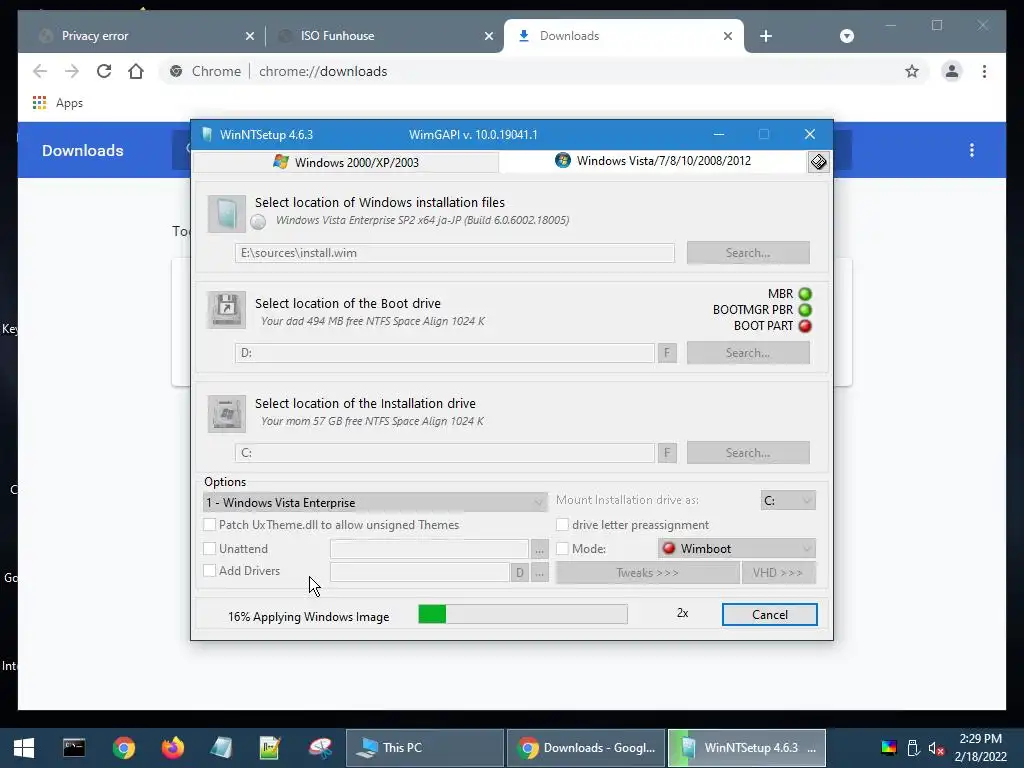The height and width of the screenshot is (768, 1024).
Task: Open a new Chrome tab
Action: [x=766, y=36]
